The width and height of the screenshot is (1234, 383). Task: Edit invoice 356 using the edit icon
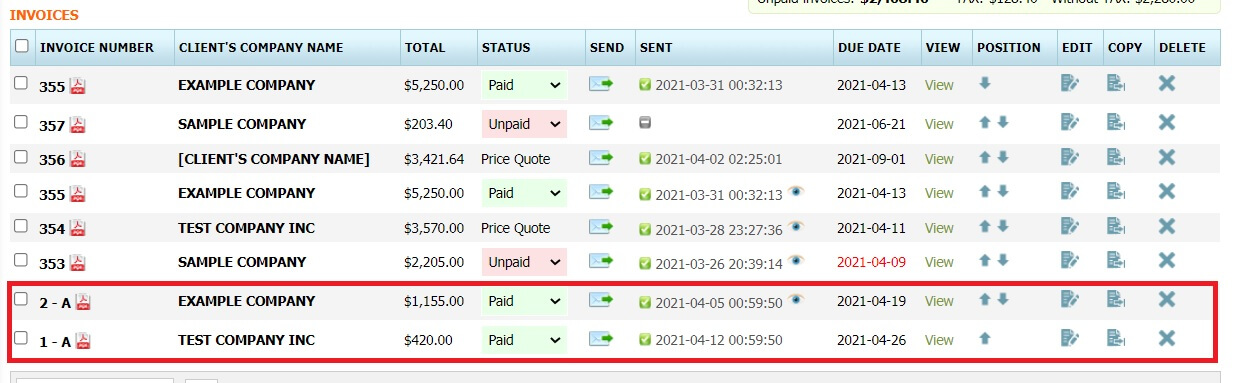(1070, 158)
